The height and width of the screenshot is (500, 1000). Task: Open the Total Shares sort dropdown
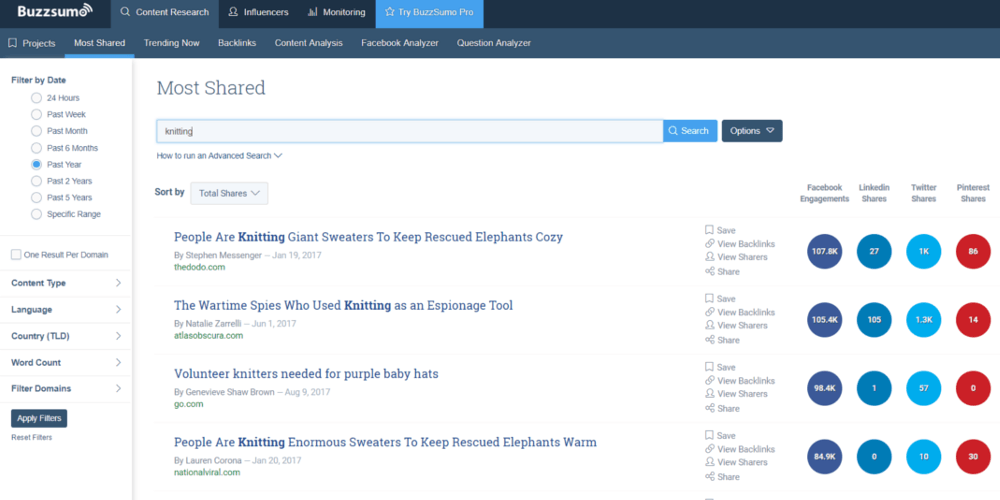pos(229,193)
